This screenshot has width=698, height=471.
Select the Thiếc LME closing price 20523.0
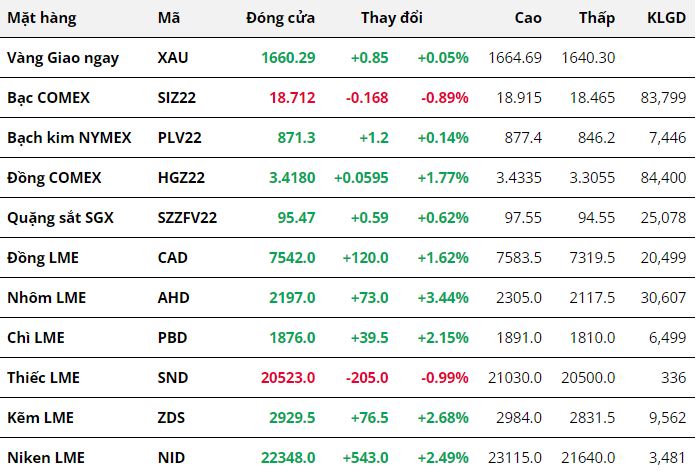pos(288,378)
